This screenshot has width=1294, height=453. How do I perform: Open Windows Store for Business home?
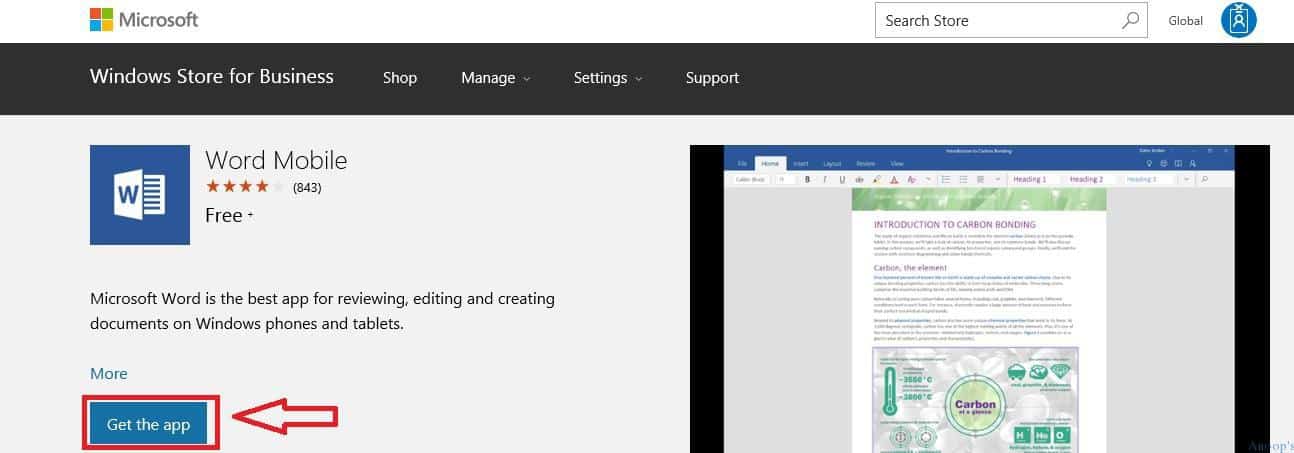[x=212, y=77]
